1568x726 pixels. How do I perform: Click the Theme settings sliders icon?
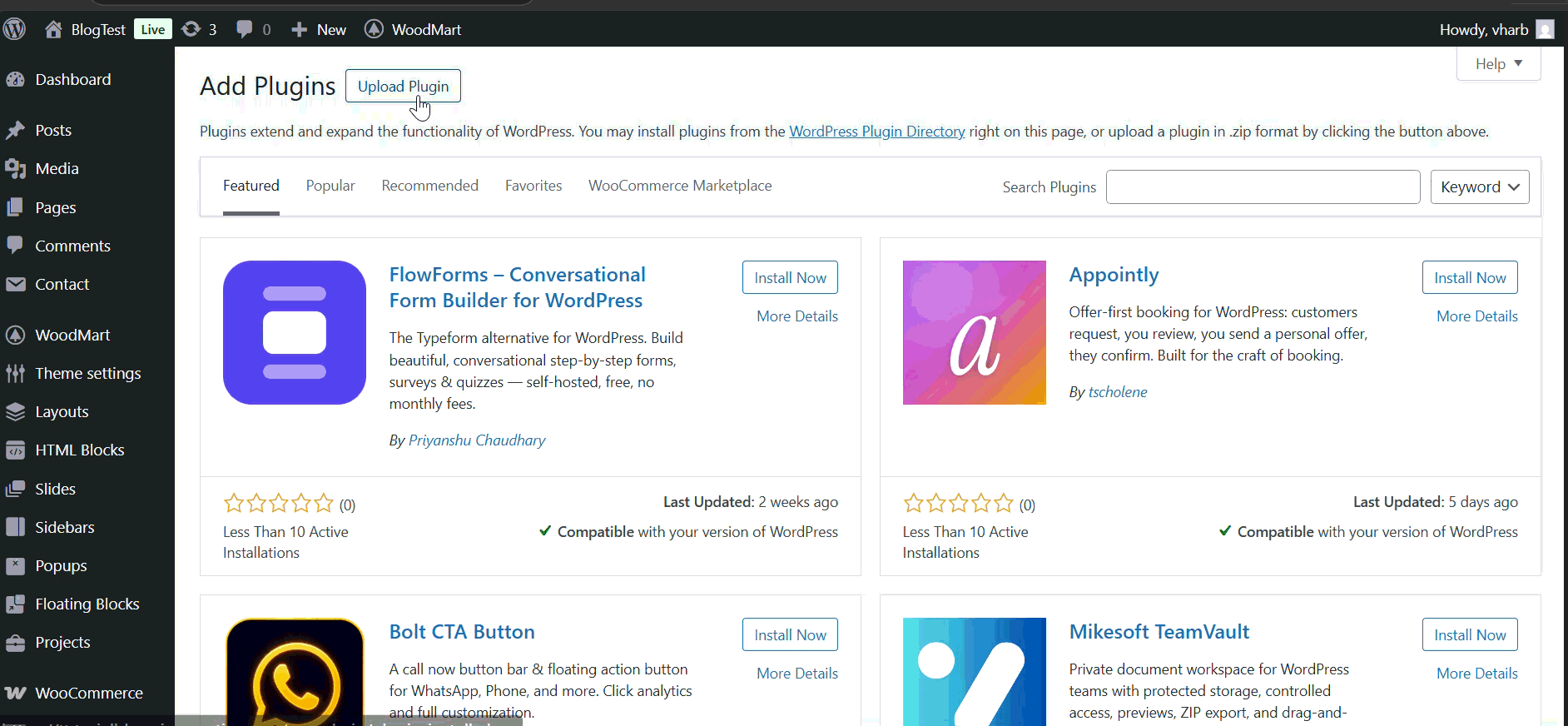click(15, 374)
